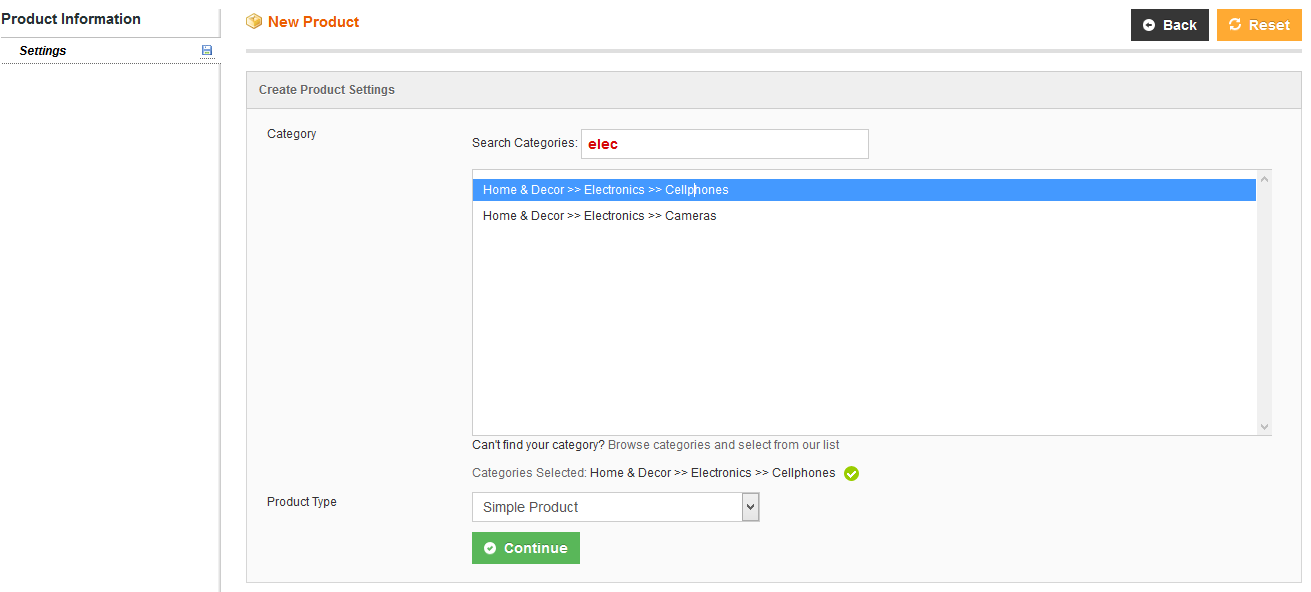This screenshot has width=1311, height=592.
Task: Click the Product Type dropdown arrow button
Action: [x=749, y=507]
